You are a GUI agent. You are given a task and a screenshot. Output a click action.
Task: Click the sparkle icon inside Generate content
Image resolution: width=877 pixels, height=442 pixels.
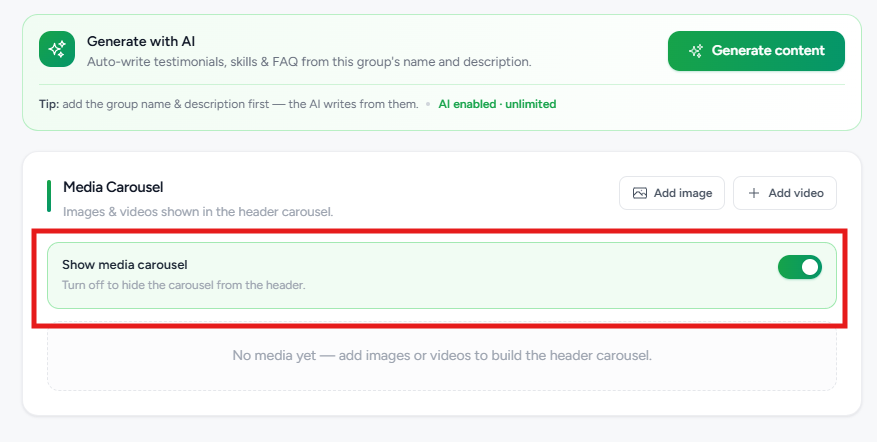click(696, 51)
